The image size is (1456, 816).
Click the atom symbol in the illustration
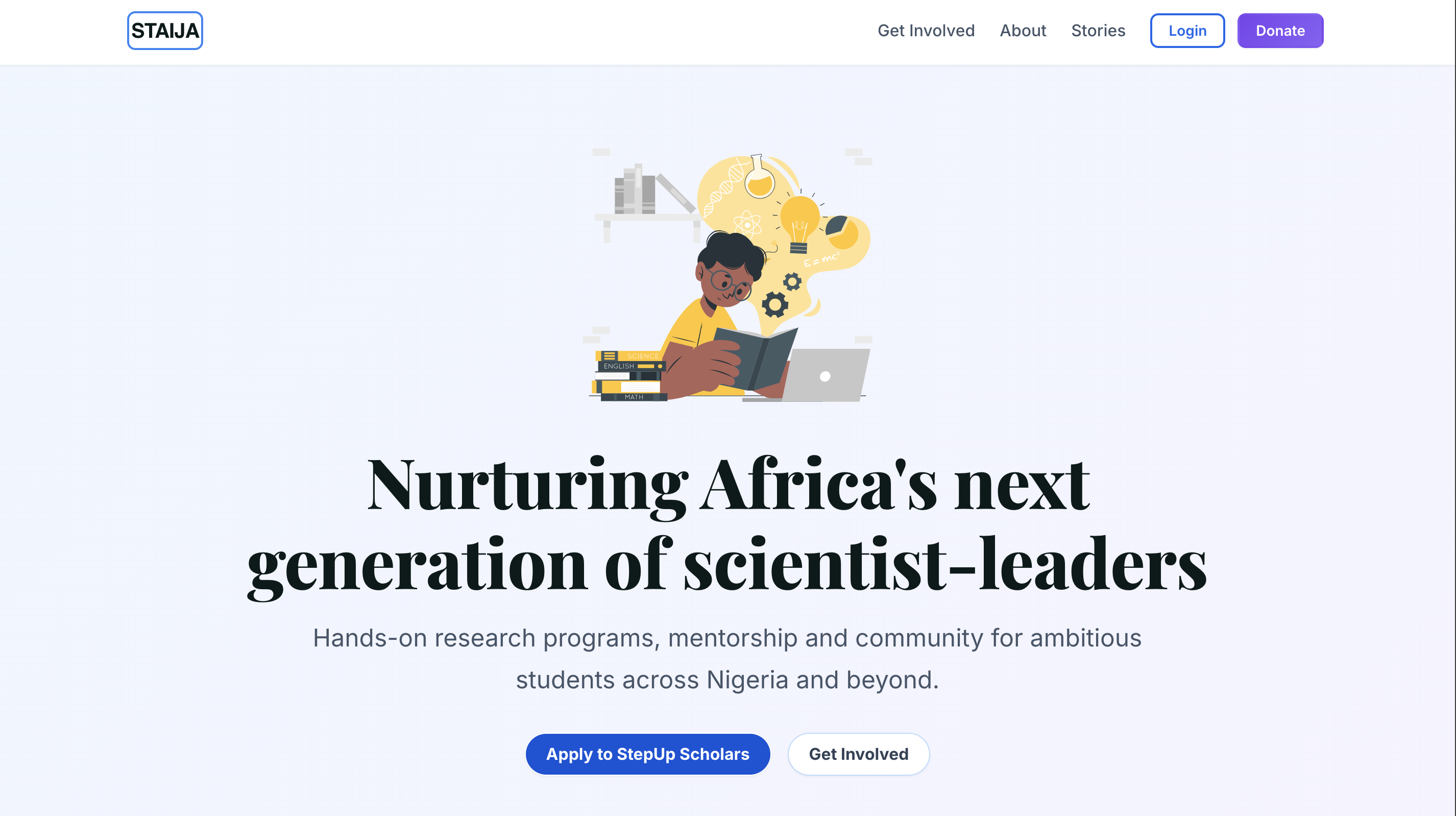747,225
